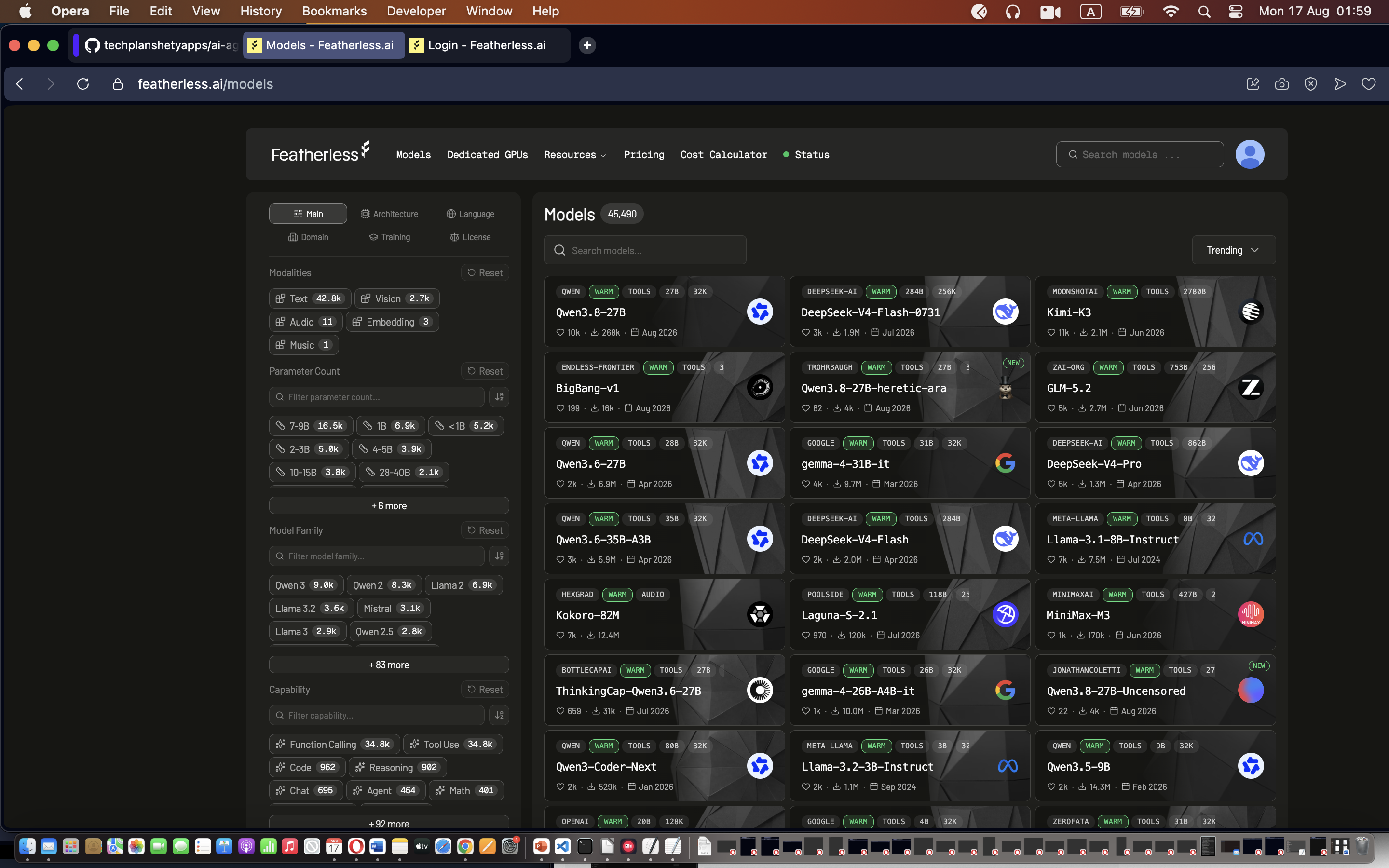This screenshot has width=1389, height=868.
Task: Reset the Model Family filters
Action: pos(485,530)
